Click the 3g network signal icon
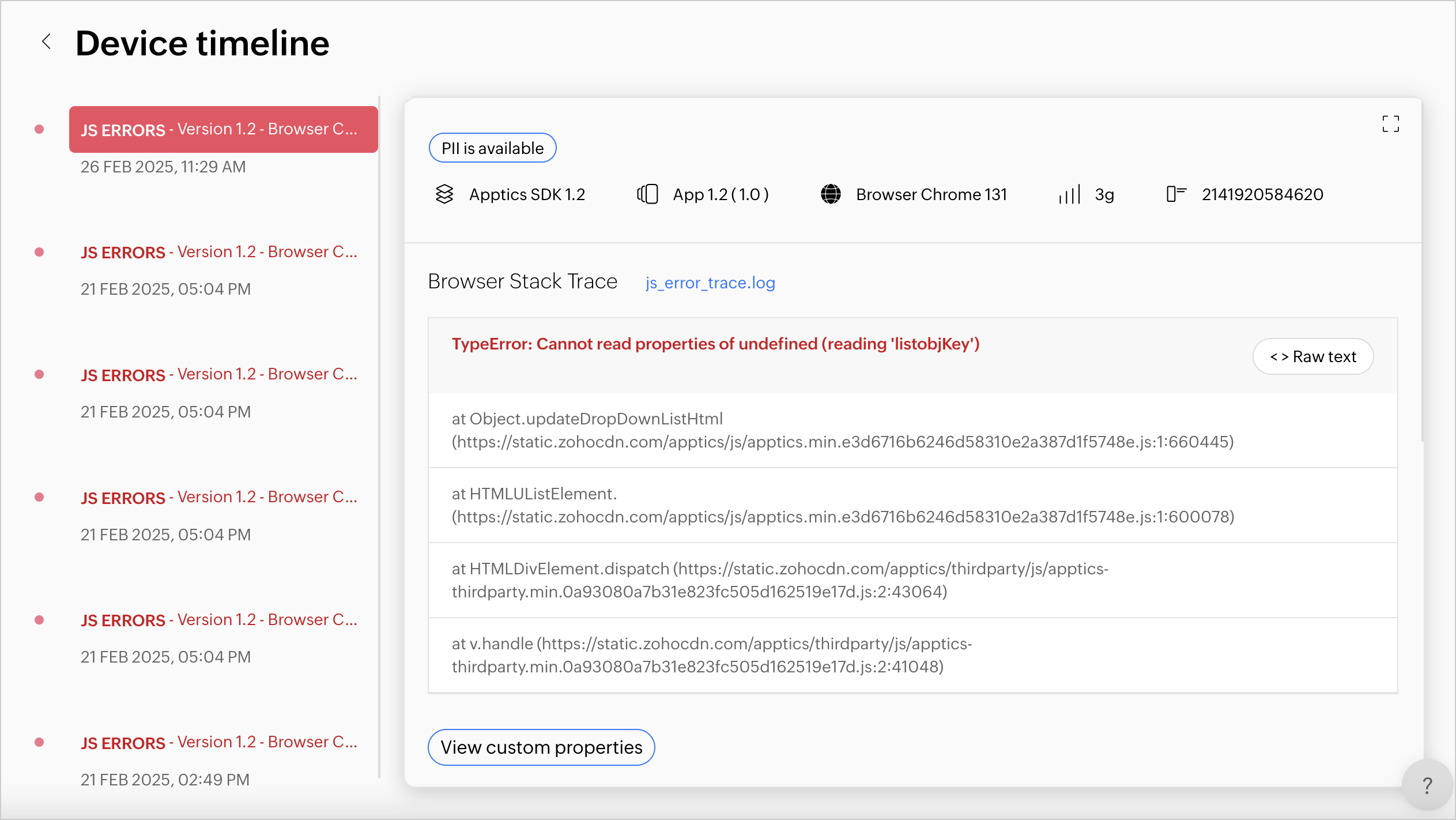 [1069, 194]
